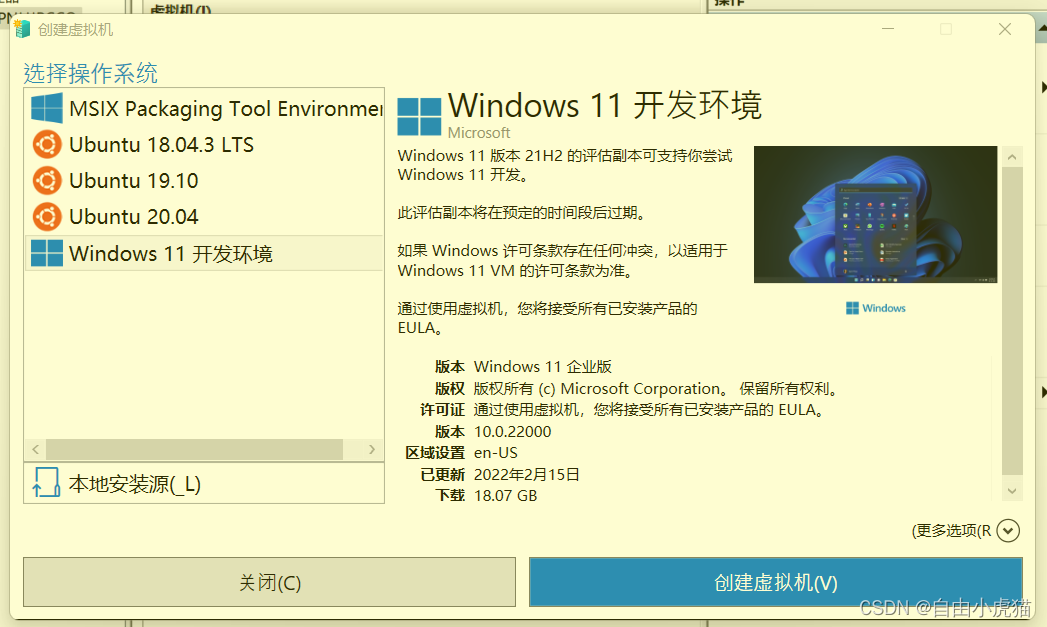
Task: Click download size 18.07 GB
Action: tap(505, 495)
